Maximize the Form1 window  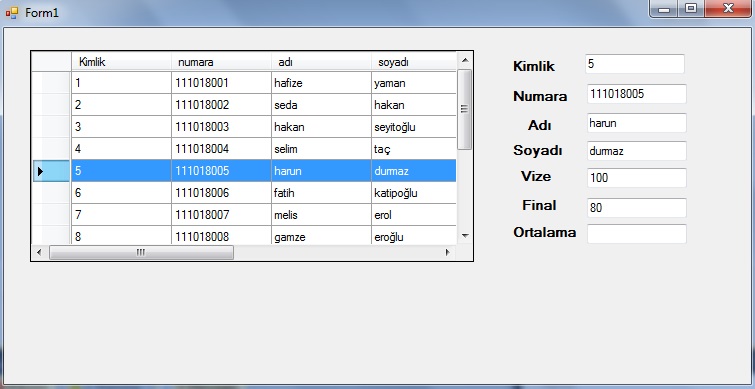click(691, 9)
